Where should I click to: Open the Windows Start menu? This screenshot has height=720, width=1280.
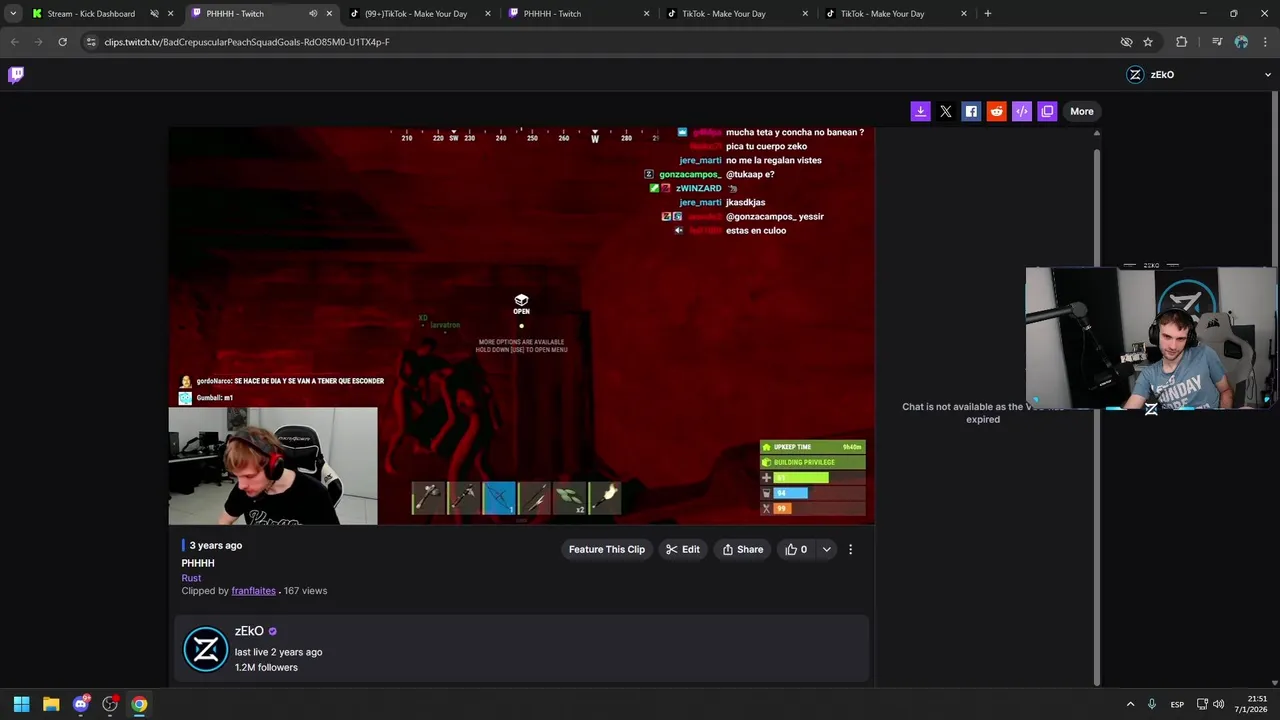tap(21, 704)
